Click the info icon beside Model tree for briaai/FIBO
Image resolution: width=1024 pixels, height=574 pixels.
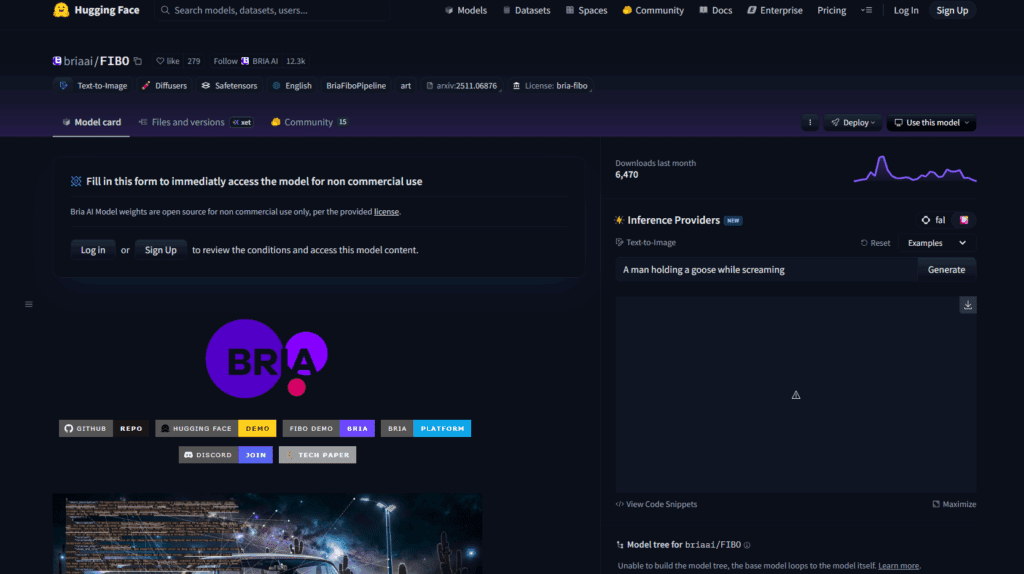tap(747, 545)
